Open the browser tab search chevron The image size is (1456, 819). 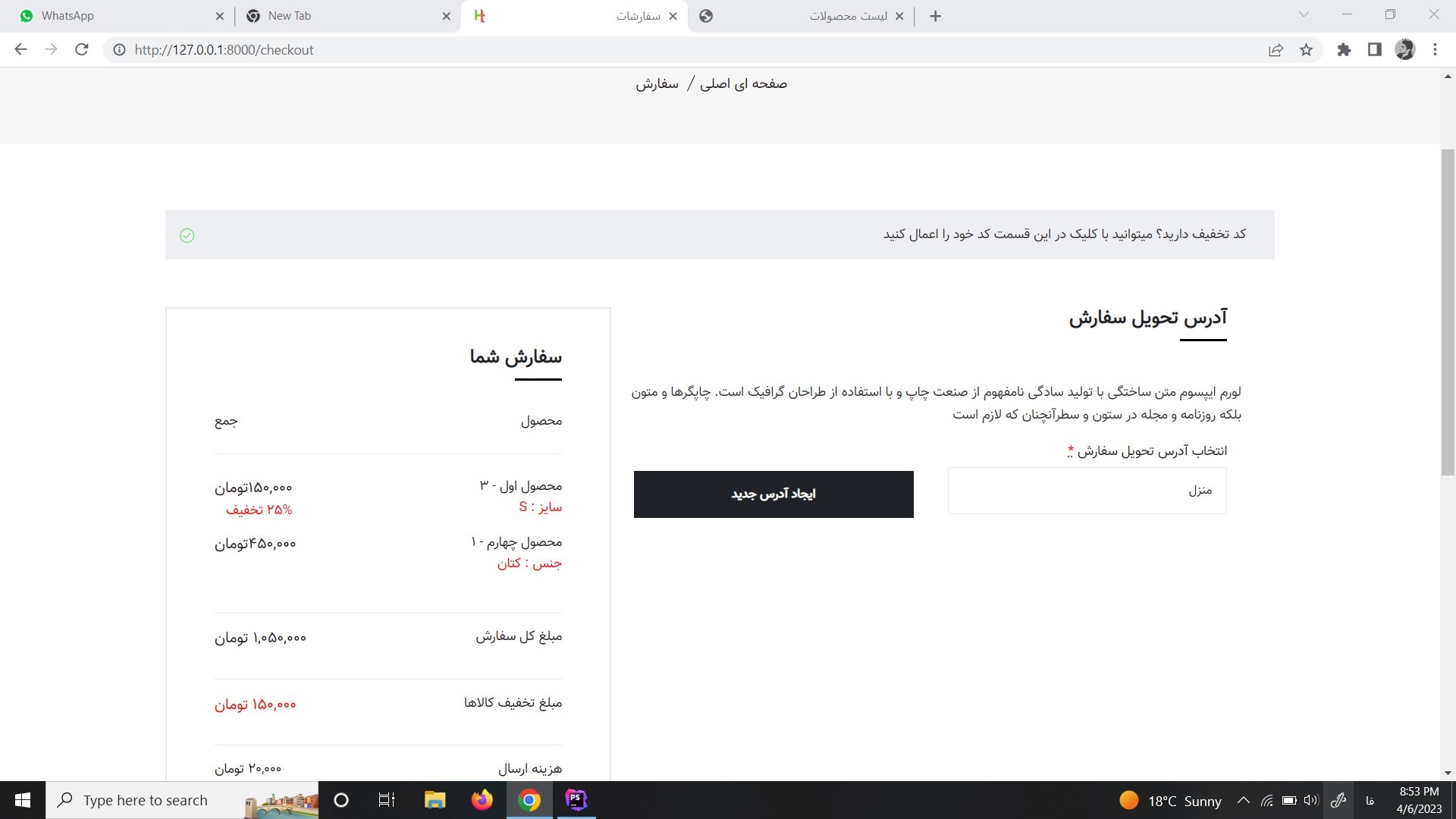coord(1303,15)
